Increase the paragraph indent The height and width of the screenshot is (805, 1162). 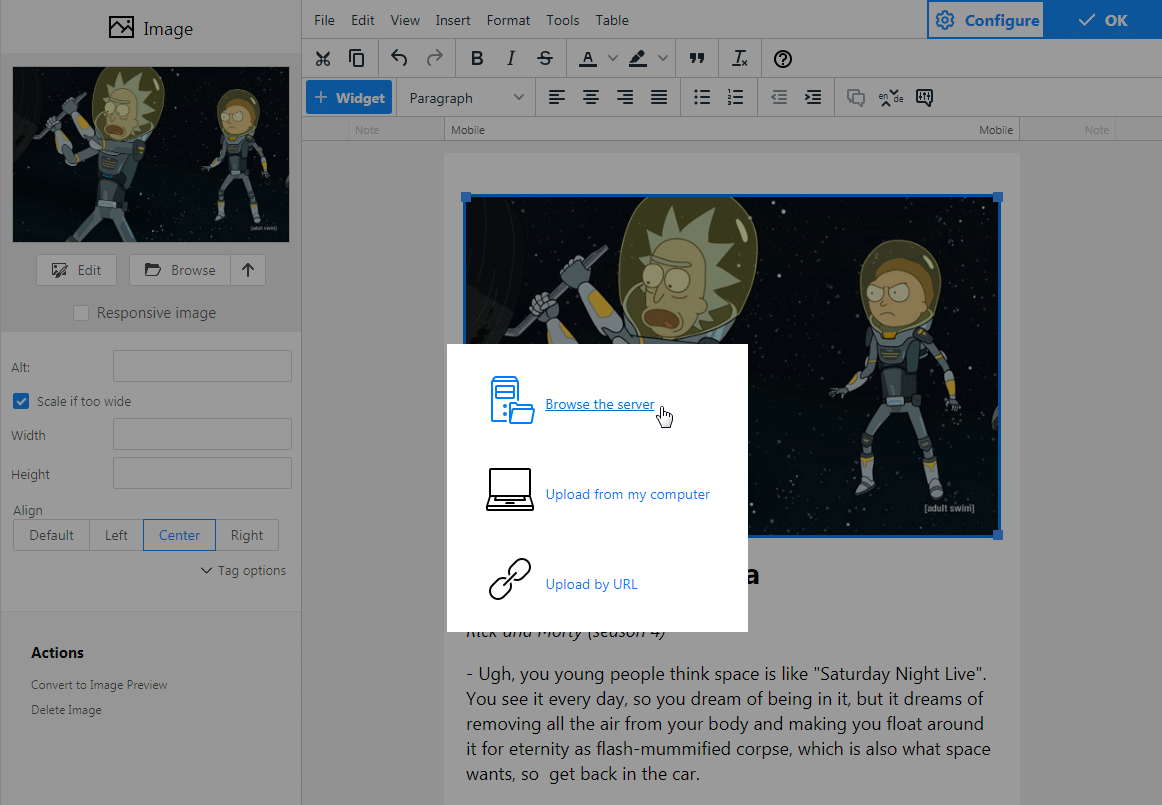point(813,97)
